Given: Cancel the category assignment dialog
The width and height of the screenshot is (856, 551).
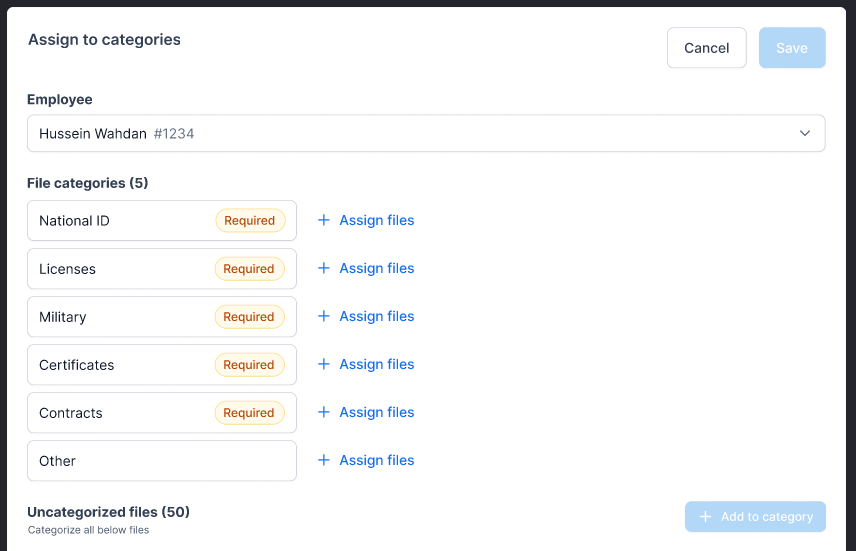Looking at the screenshot, I should [x=706, y=48].
